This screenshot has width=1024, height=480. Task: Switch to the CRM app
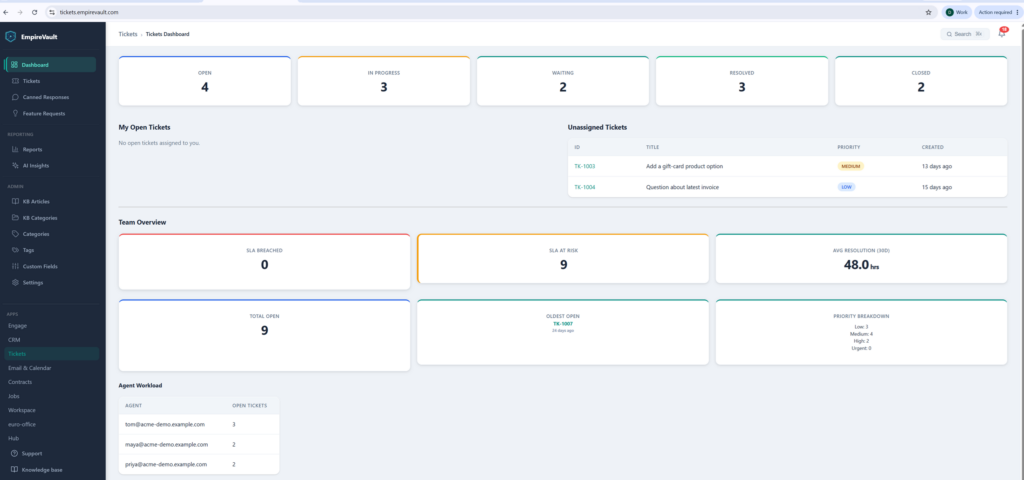click(14, 340)
